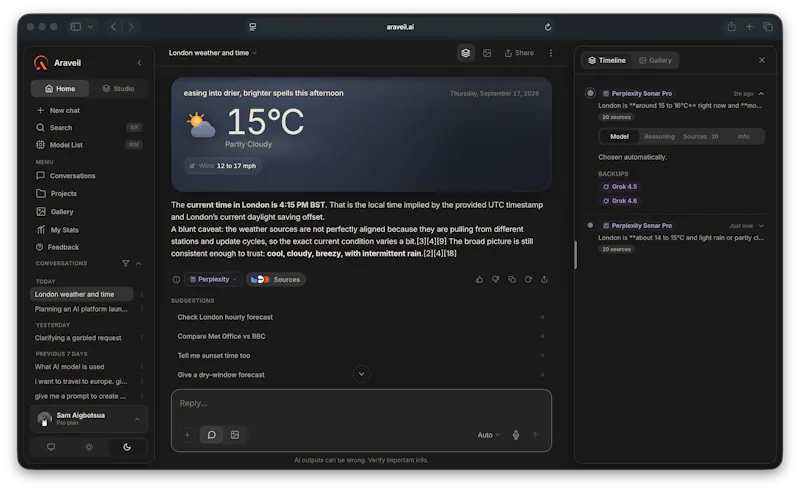Collapse the first Perplexity Sonar Pro entry

pos(761,94)
